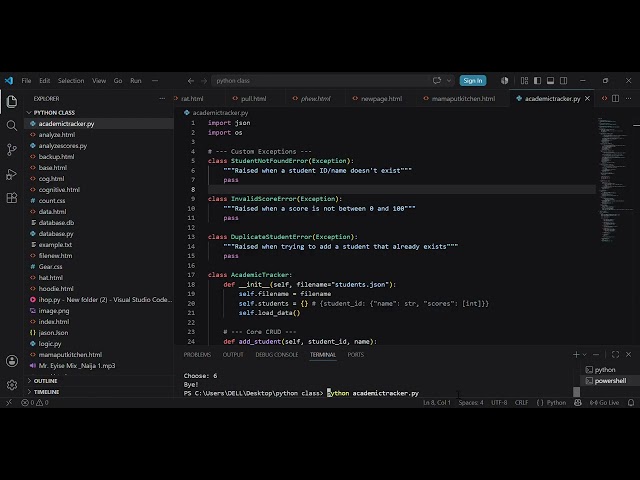Toggle the secondary side bar

pyautogui.click(x=564, y=80)
